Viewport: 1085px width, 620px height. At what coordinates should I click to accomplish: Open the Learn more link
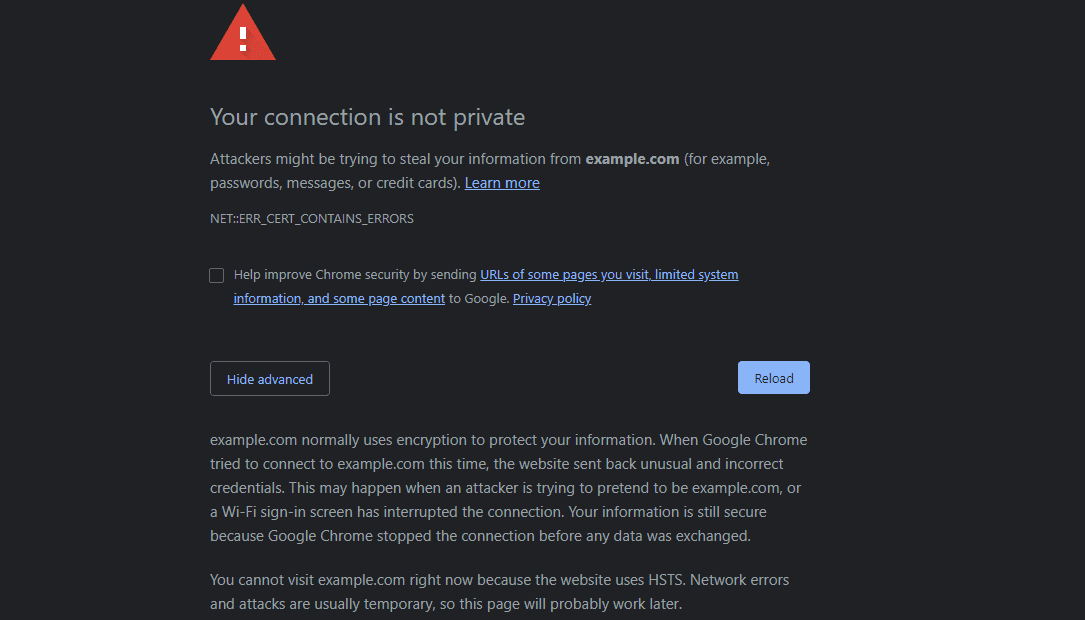coord(502,183)
